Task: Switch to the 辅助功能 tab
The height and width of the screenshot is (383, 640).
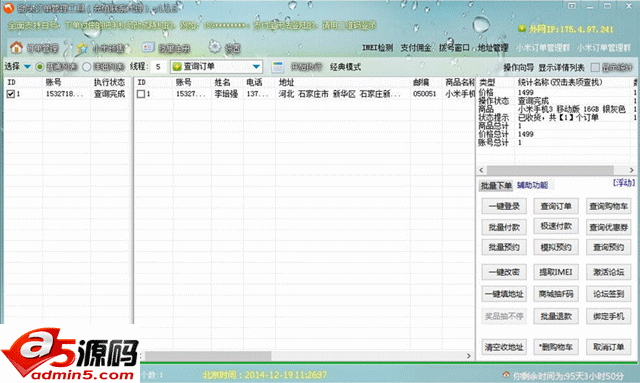Action: coord(532,185)
